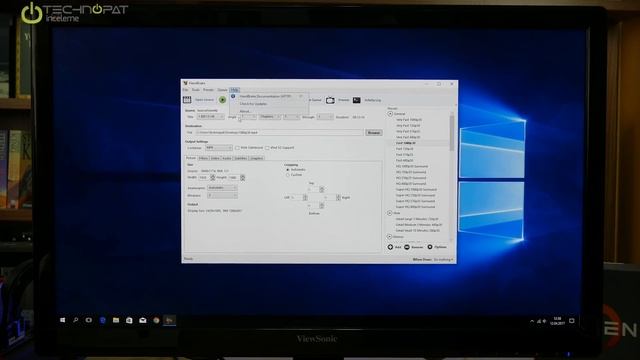The width and height of the screenshot is (640, 360).
Task: Open the When Done dropdown
Action: pos(443,260)
